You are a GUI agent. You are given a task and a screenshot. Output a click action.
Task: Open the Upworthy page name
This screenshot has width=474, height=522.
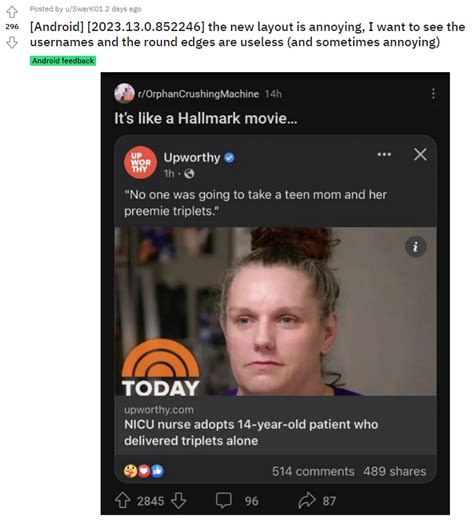tap(192, 158)
